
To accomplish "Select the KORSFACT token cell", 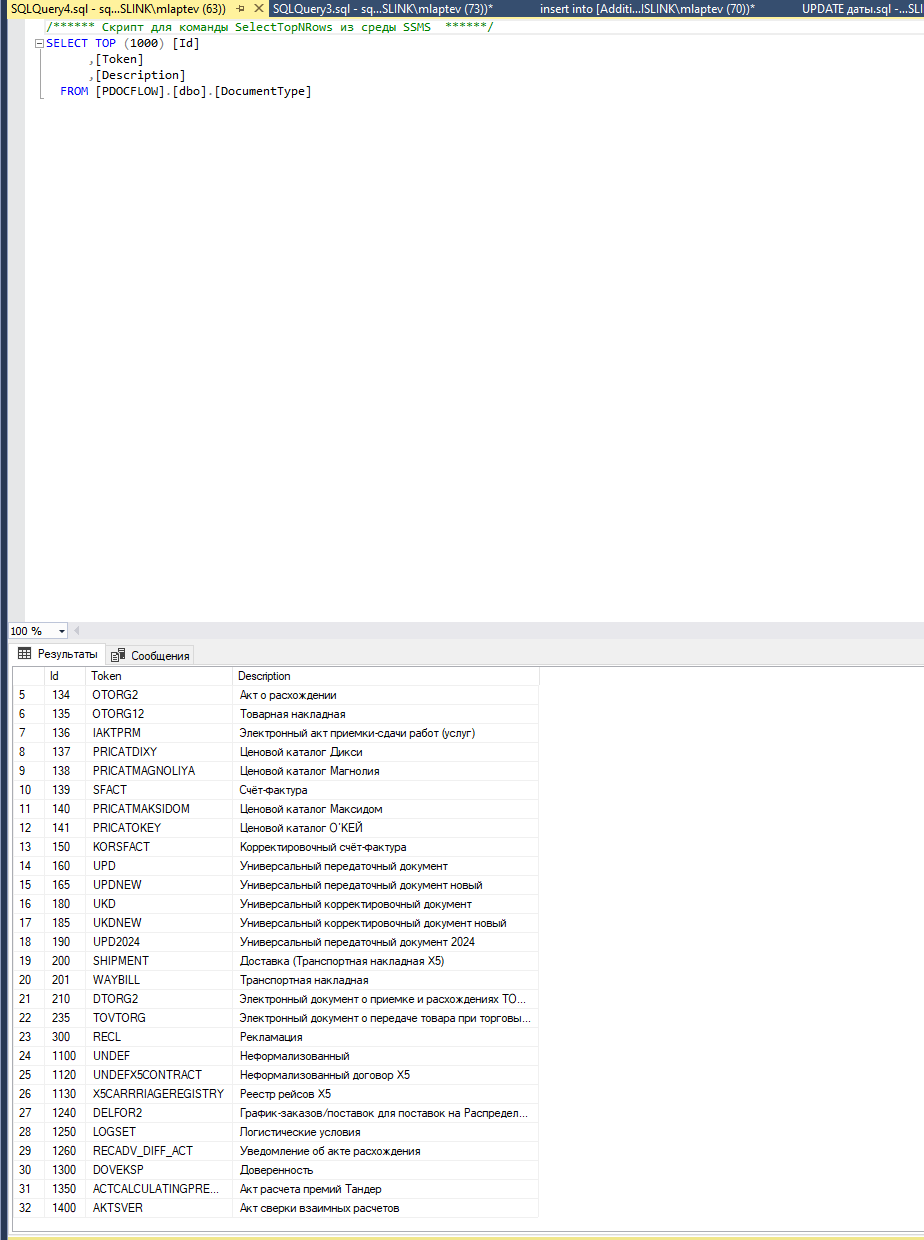I will [x=159, y=847].
